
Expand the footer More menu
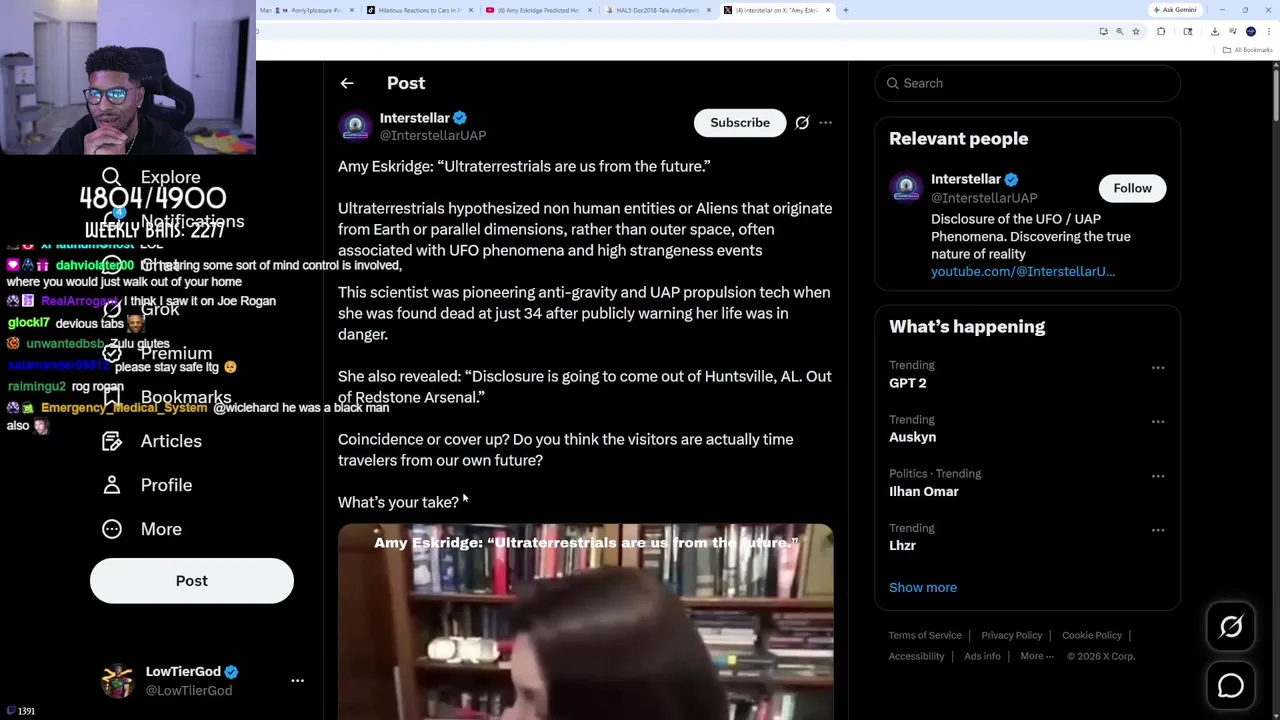(1037, 656)
